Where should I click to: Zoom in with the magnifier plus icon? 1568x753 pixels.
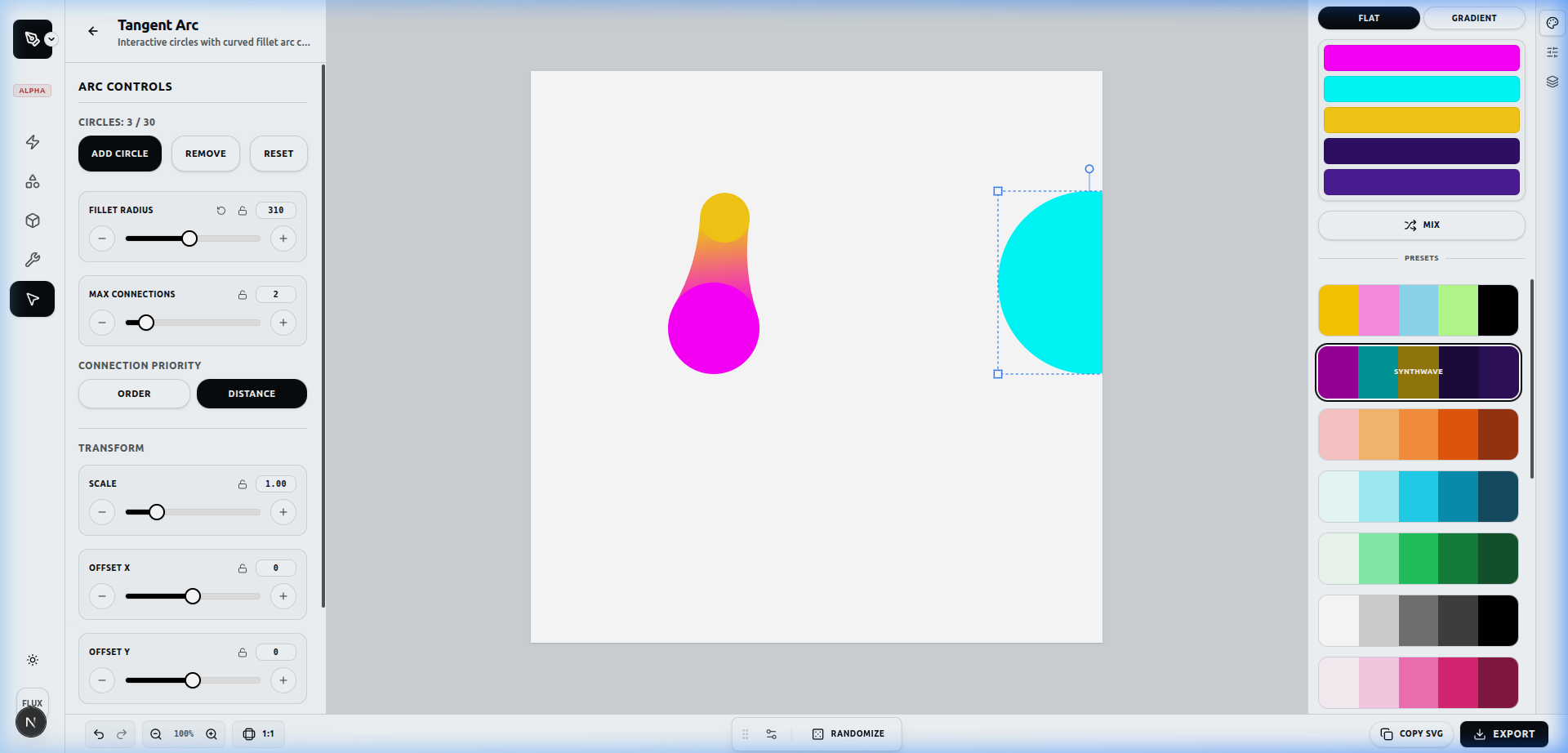tap(212, 734)
